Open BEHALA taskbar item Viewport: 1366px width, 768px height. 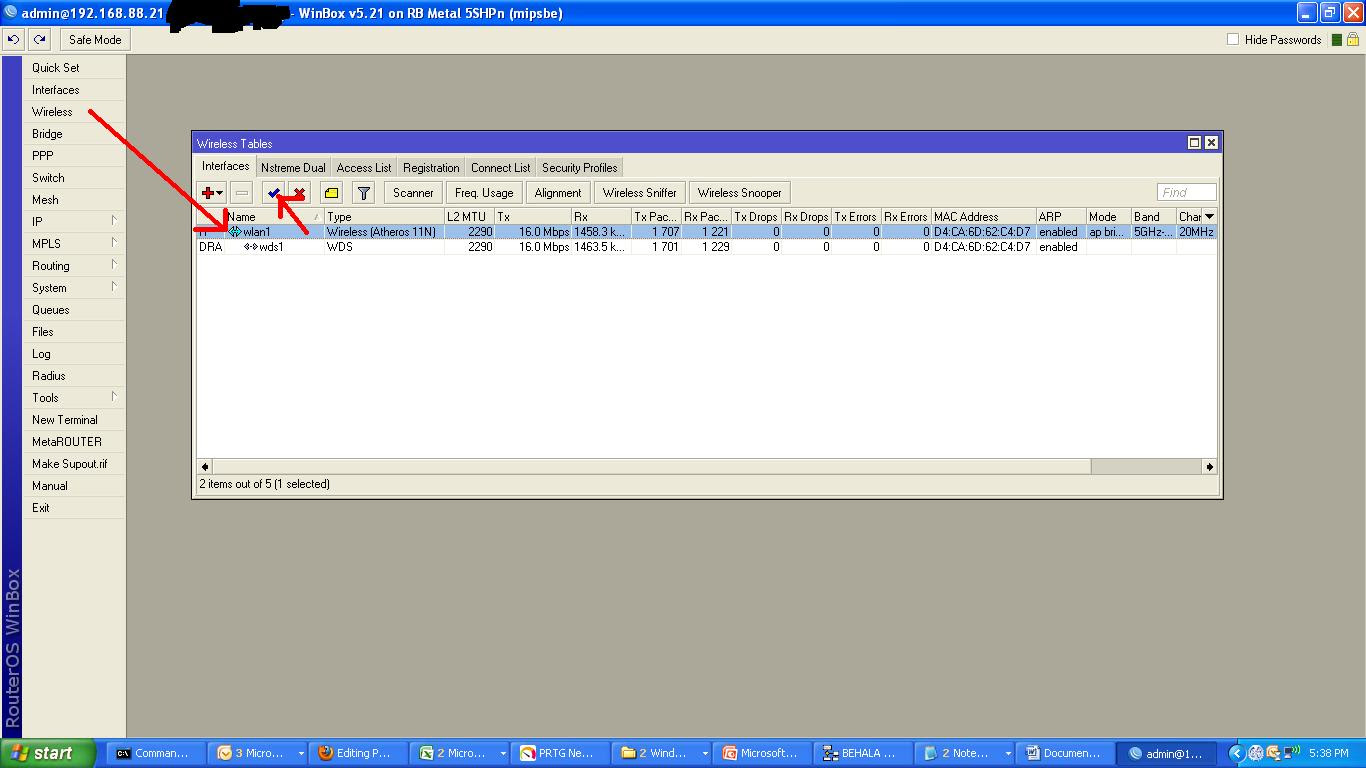pos(862,754)
